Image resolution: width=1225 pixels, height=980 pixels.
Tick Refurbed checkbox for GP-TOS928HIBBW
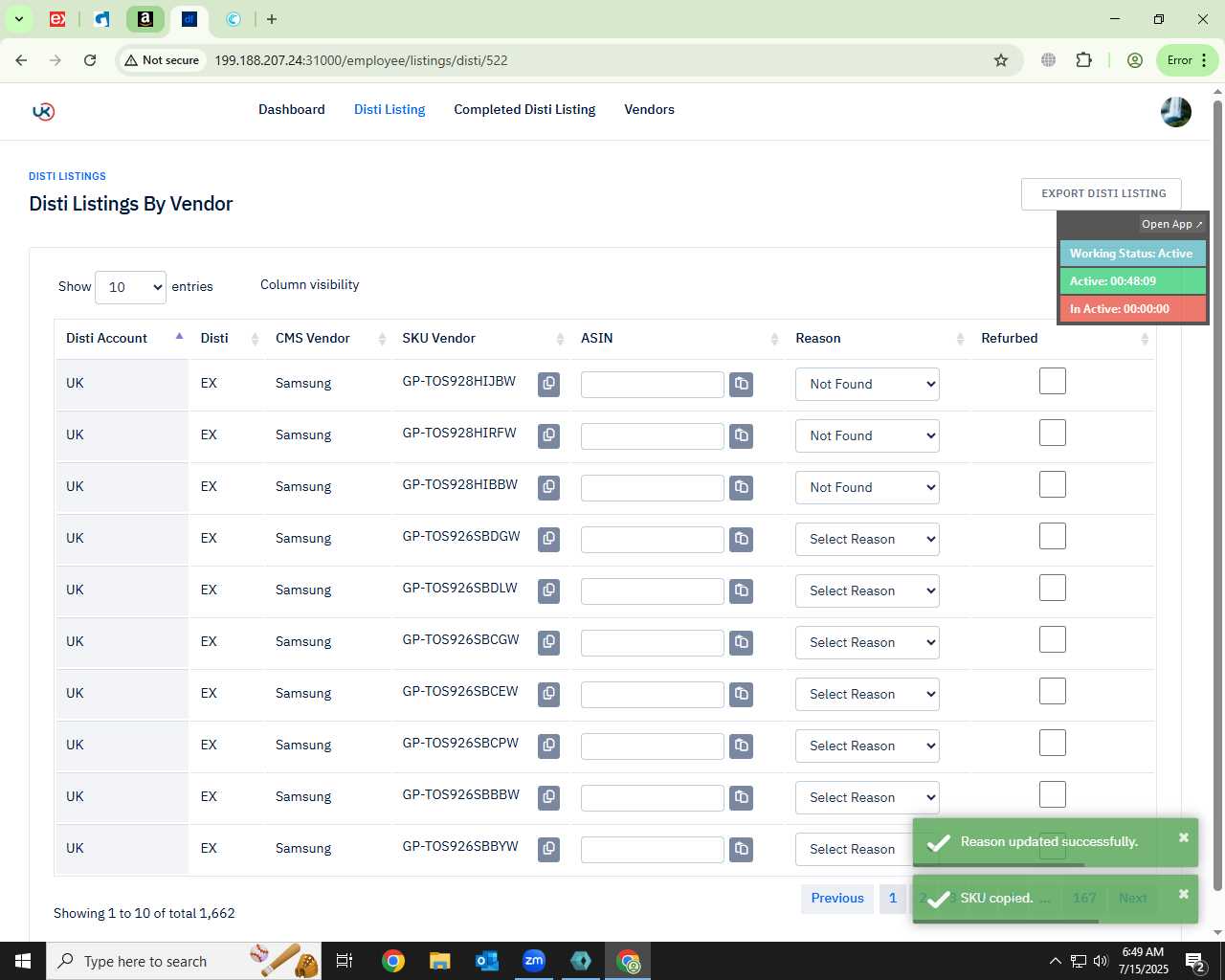click(x=1053, y=484)
